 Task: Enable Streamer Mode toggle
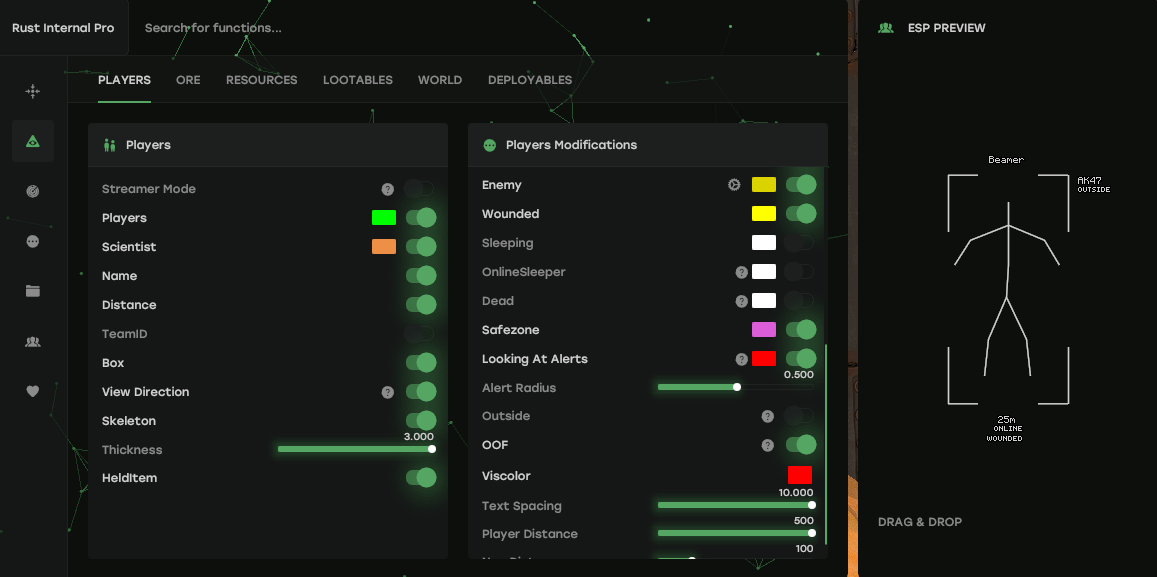pos(419,189)
